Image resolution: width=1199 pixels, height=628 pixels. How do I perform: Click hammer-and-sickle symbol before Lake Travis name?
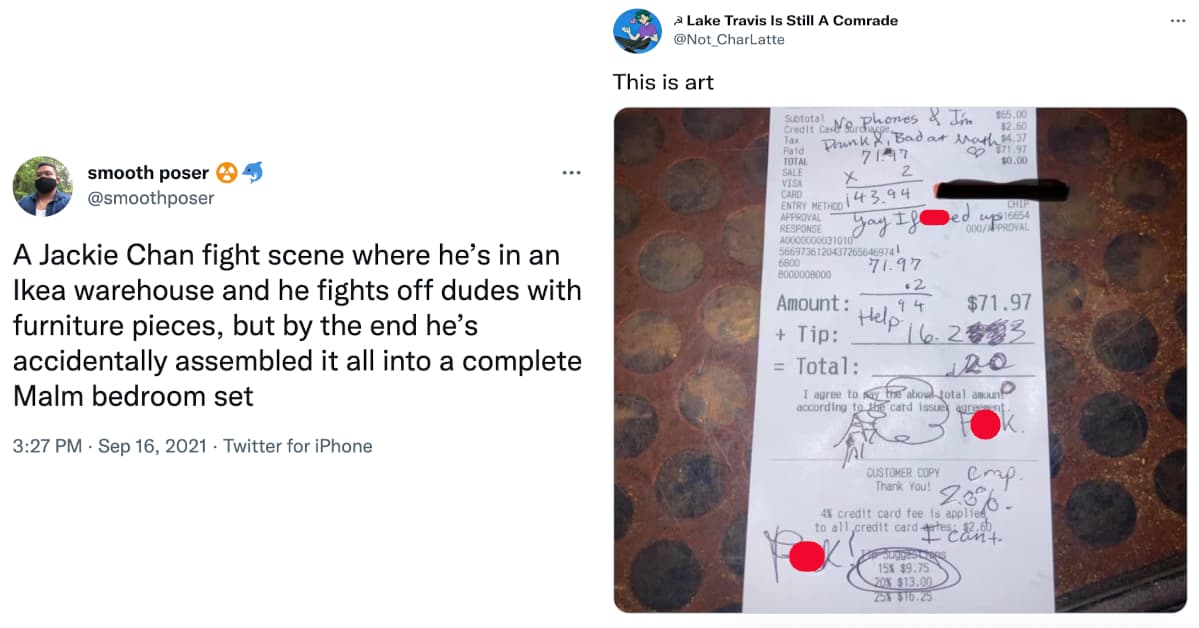(x=678, y=20)
